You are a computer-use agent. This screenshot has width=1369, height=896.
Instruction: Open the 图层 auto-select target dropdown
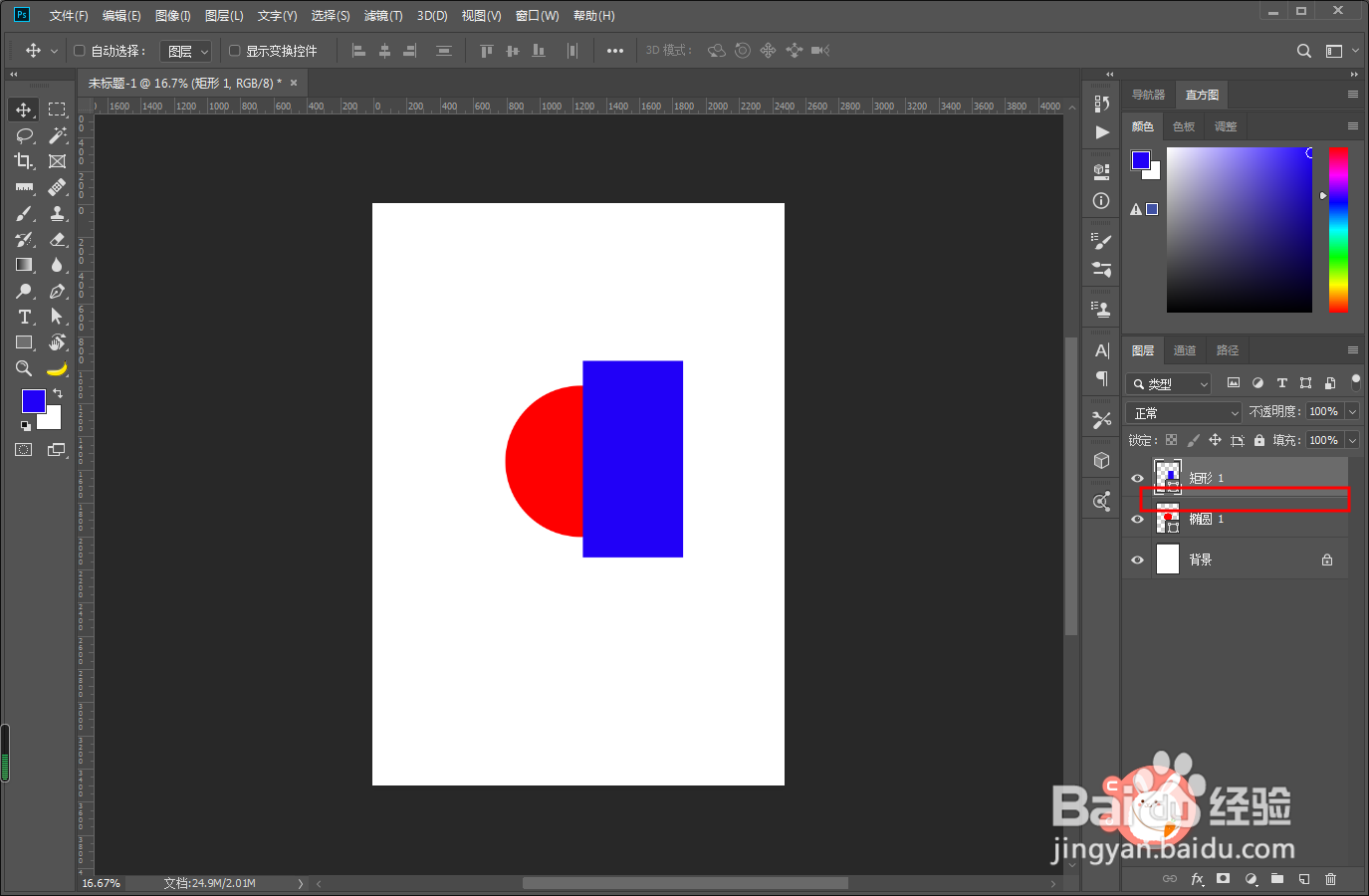click(x=186, y=51)
